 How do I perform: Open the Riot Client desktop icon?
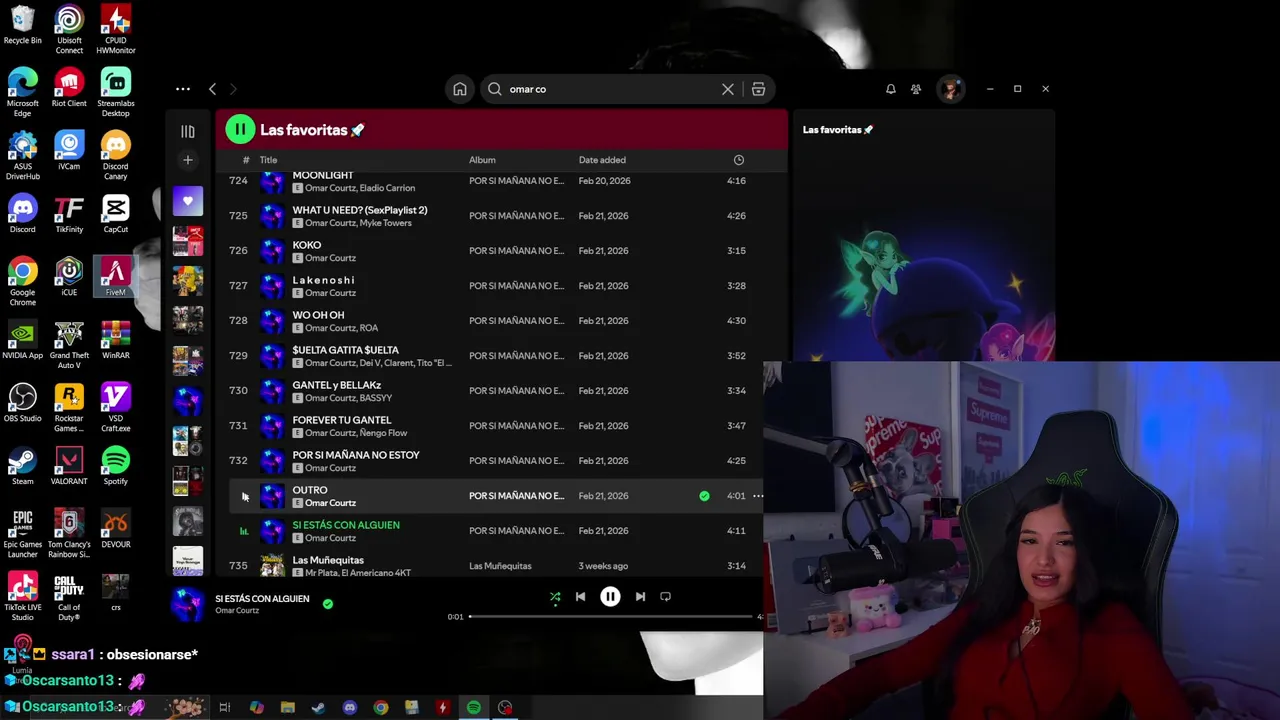coord(69,87)
